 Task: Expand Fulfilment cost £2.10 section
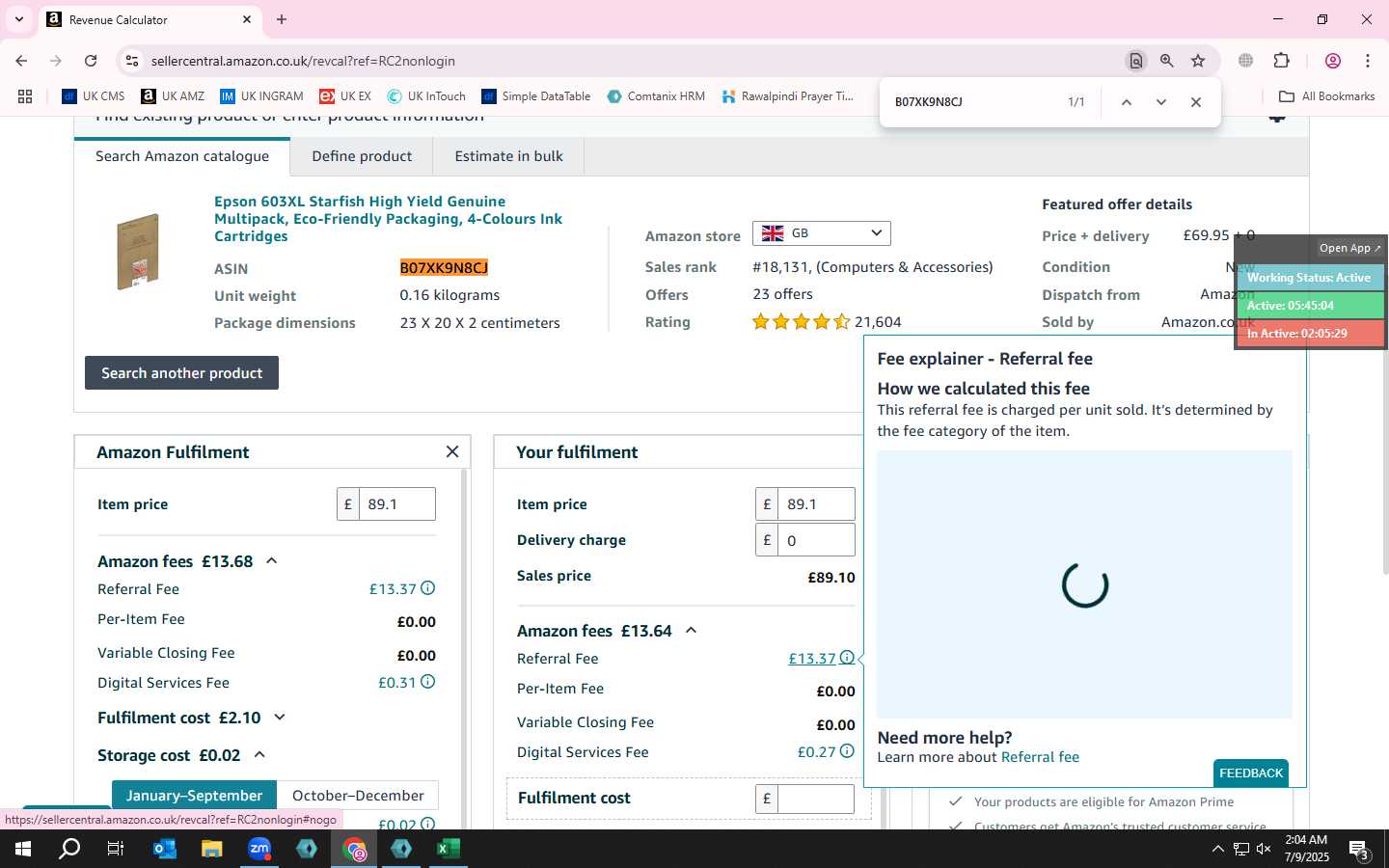coord(280,717)
